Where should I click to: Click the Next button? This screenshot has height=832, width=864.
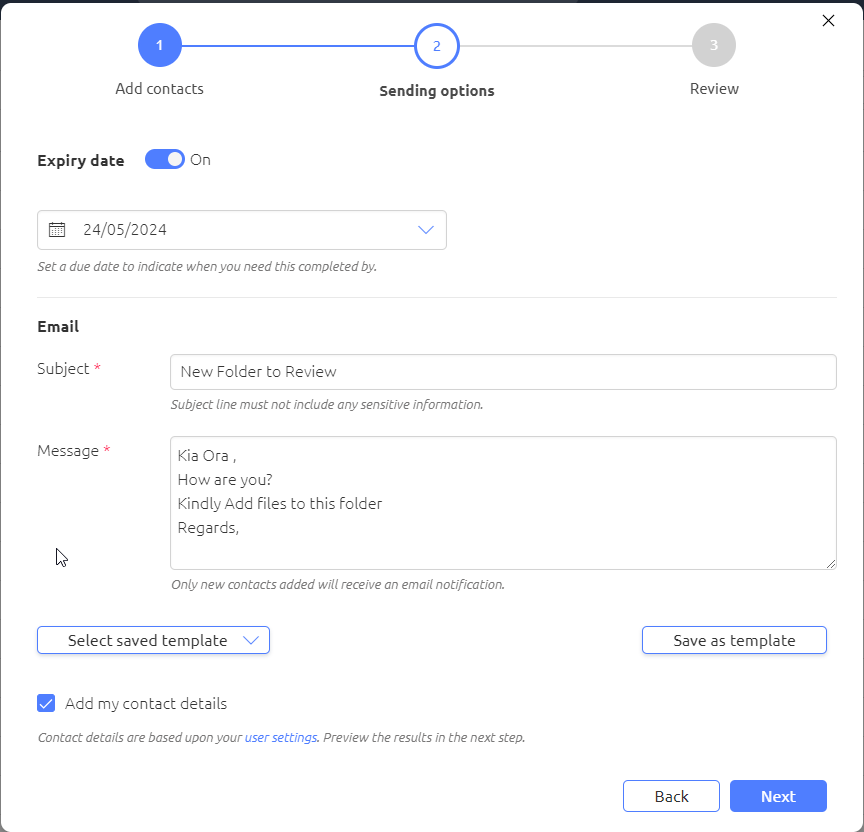click(778, 796)
